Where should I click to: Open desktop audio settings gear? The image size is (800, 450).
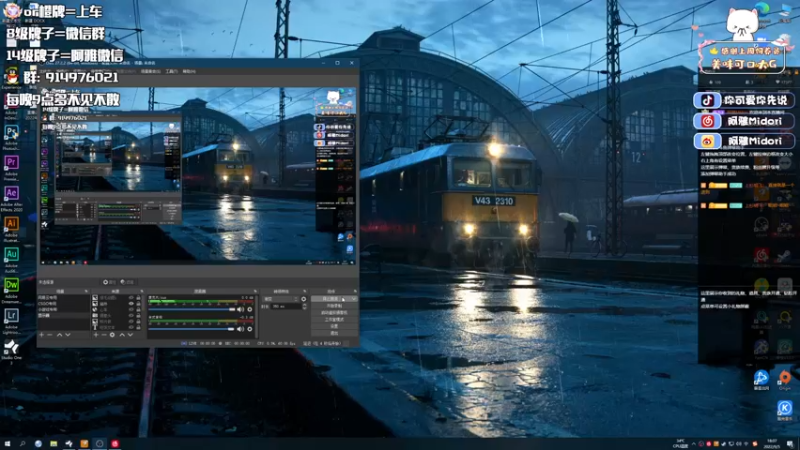tap(249, 329)
